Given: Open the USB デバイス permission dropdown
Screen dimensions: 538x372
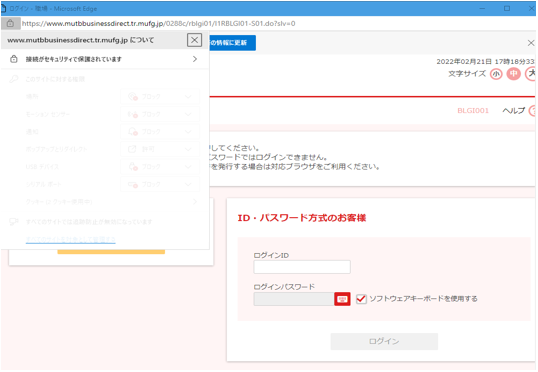Looking at the screenshot, I should pyautogui.click(x=160, y=167).
